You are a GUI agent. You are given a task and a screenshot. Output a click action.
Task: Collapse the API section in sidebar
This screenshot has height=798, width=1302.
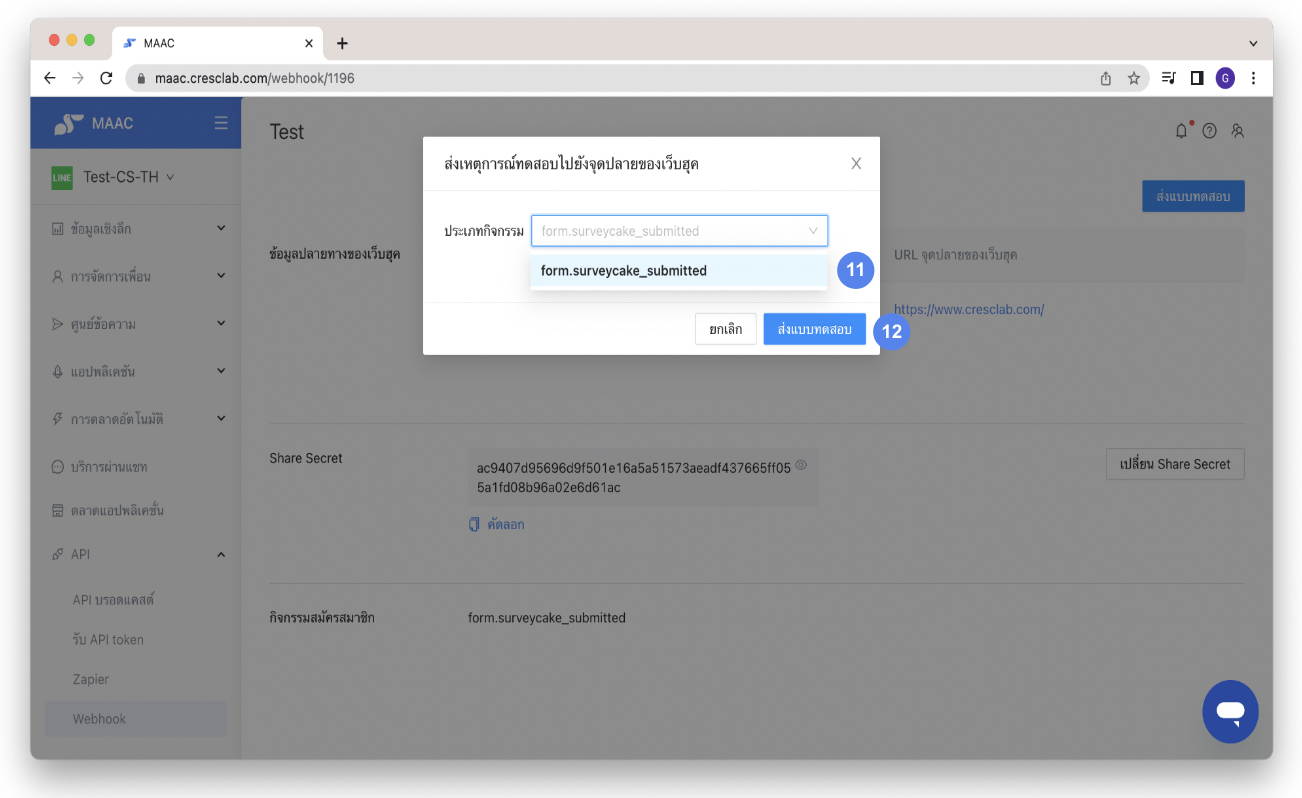221,554
